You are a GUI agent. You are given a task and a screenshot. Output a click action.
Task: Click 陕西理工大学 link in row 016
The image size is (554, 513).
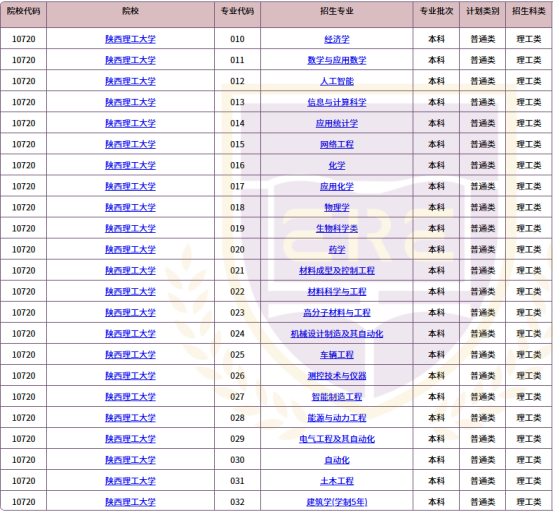(x=130, y=165)
